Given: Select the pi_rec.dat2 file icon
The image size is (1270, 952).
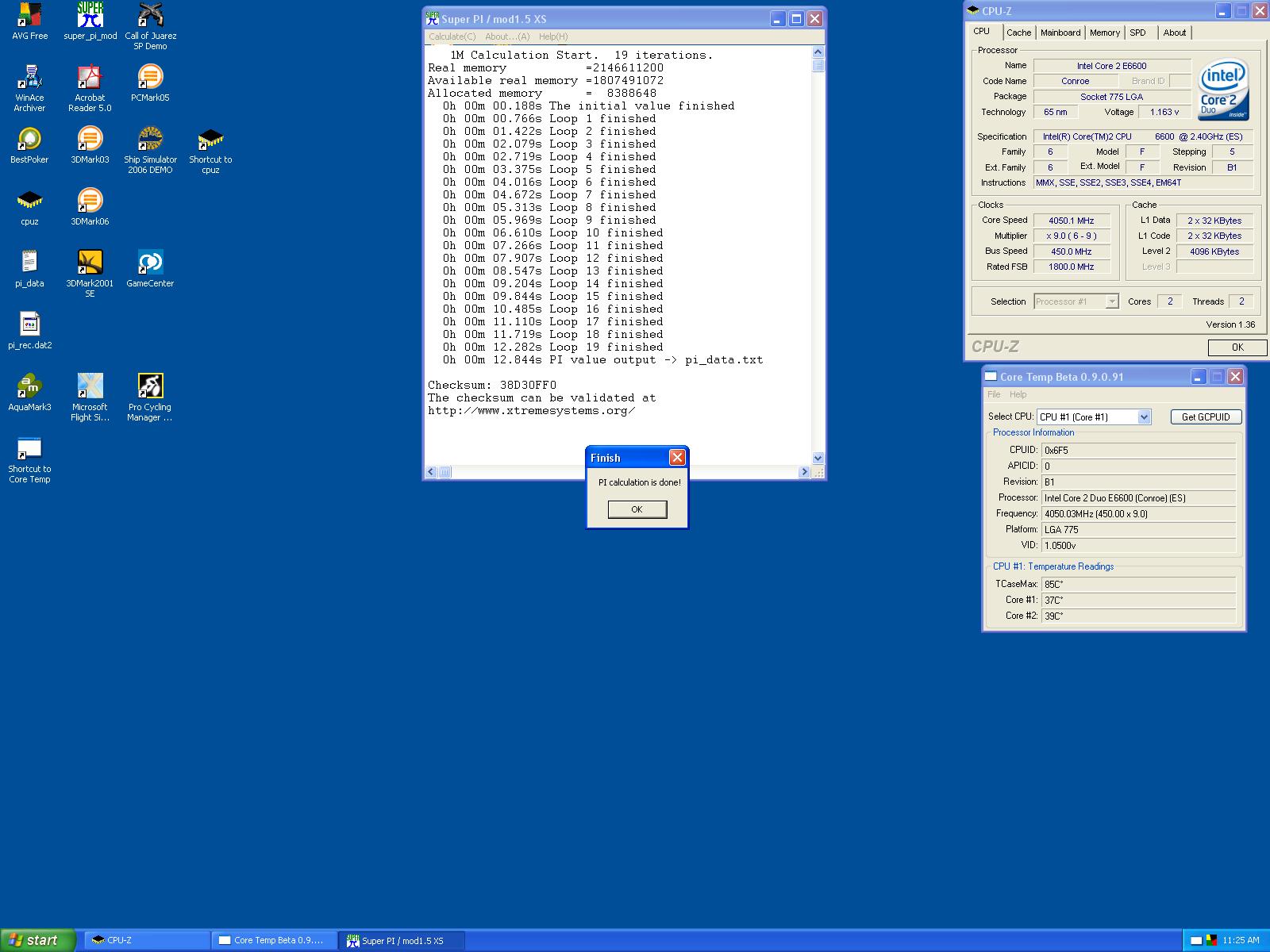Looking at the screenshot, I should (29, 331).
